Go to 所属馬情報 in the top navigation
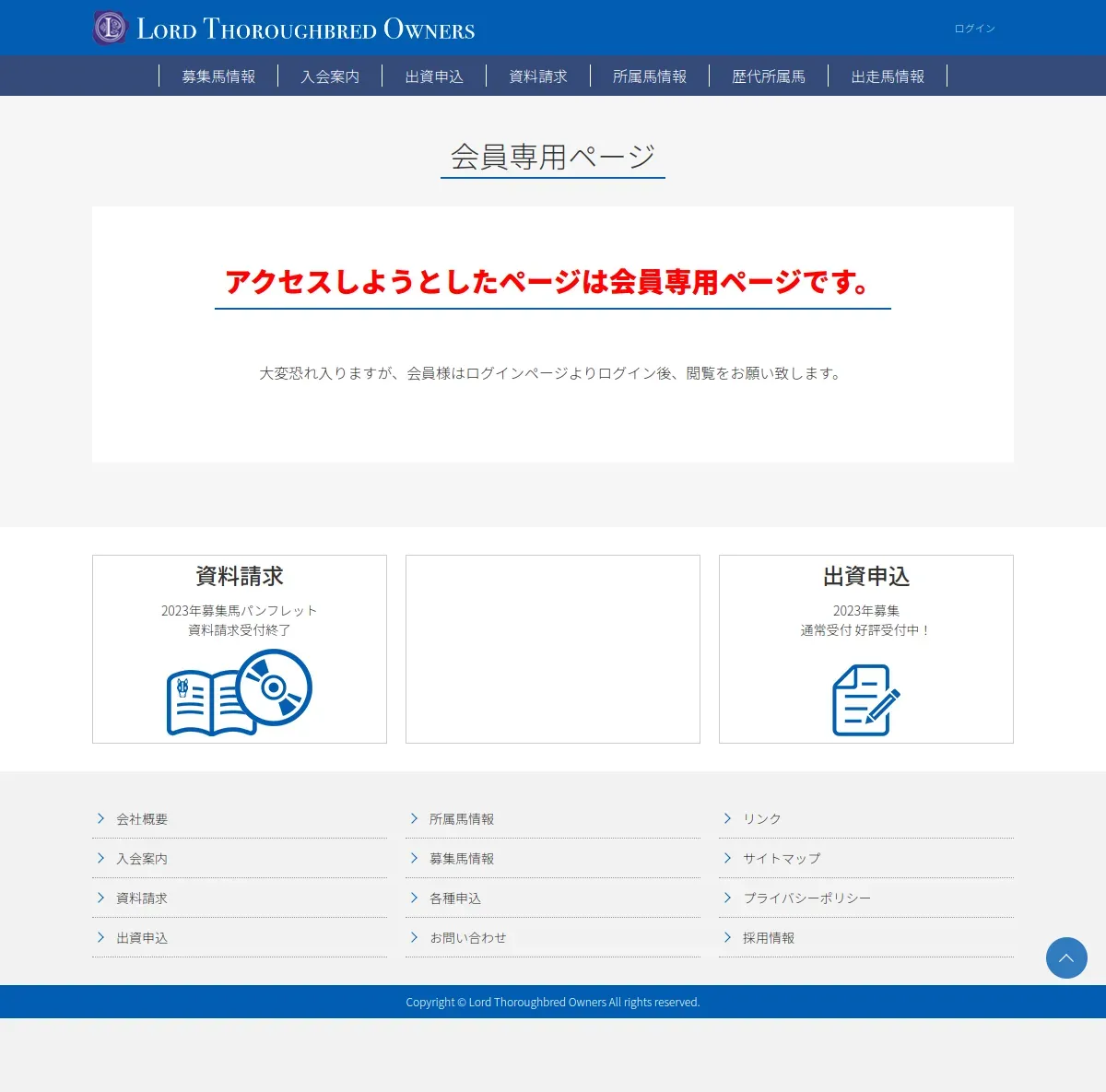Screen dimensions: 1106x1092 click(x=650, y=76)
